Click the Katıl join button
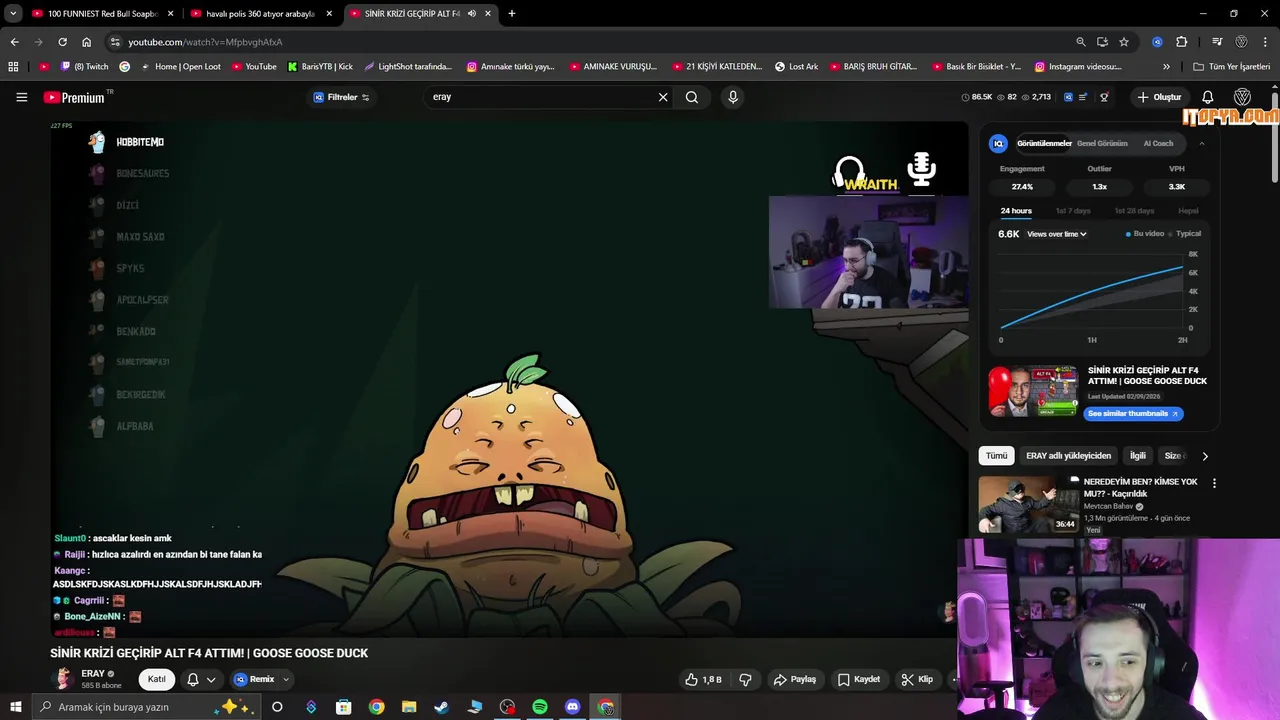 [x=157, y=679]
